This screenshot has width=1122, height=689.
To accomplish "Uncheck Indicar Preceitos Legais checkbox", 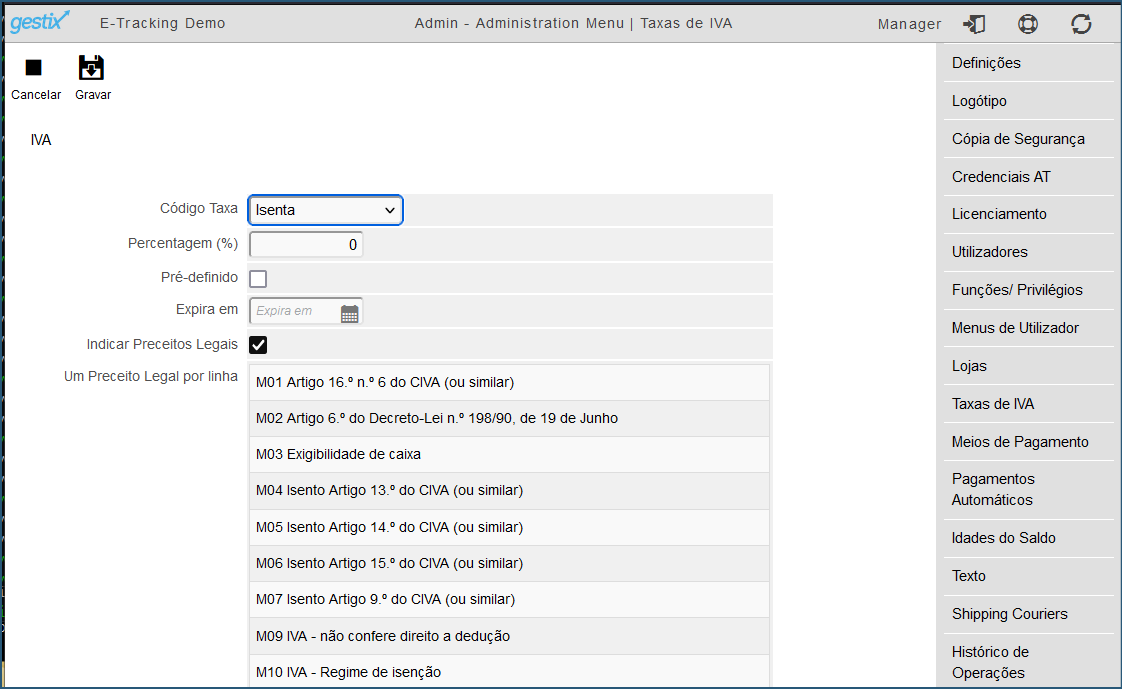I will pyautogui.click(x=258, y=345).
